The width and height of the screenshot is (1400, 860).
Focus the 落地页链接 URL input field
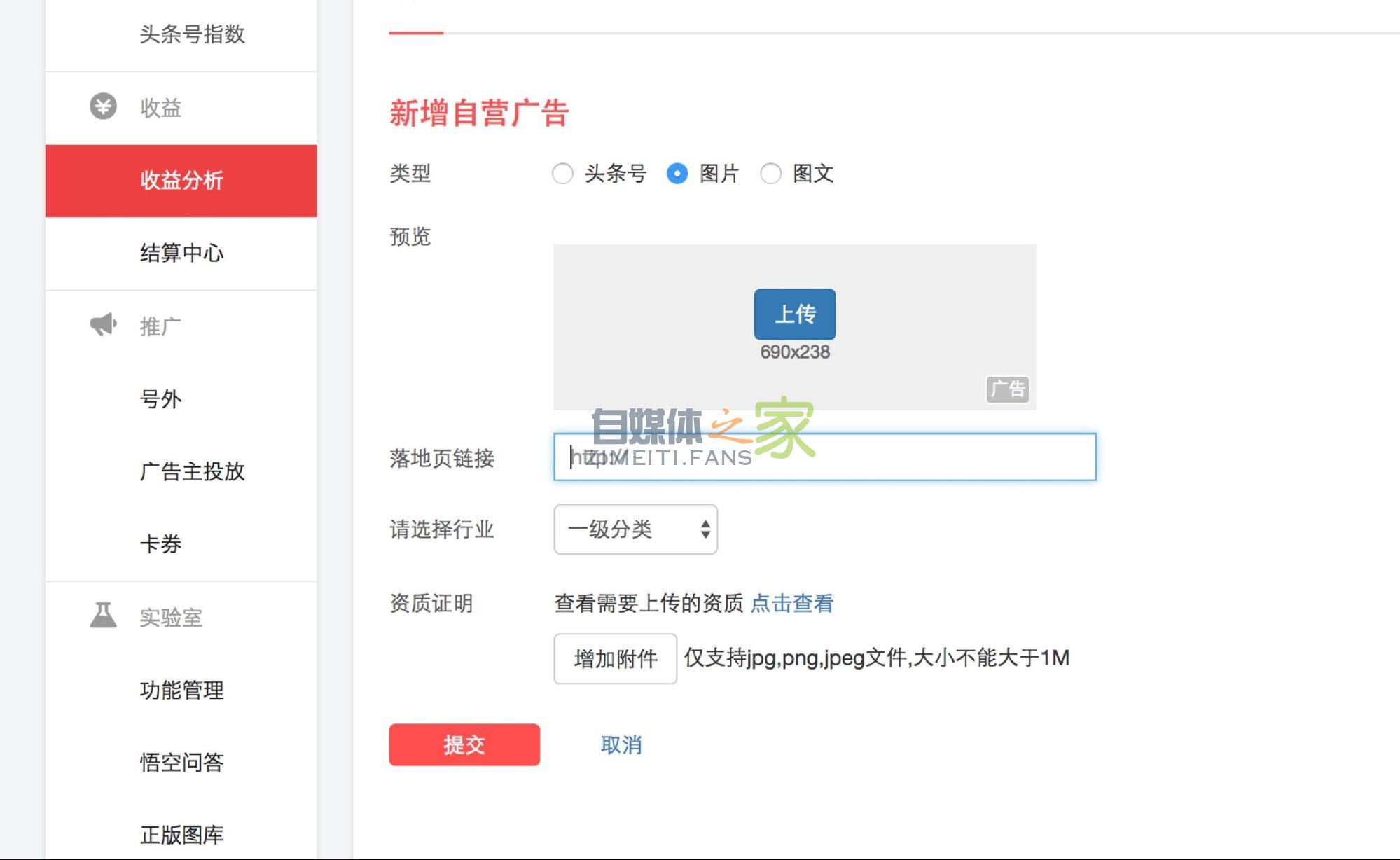point(910,457)
